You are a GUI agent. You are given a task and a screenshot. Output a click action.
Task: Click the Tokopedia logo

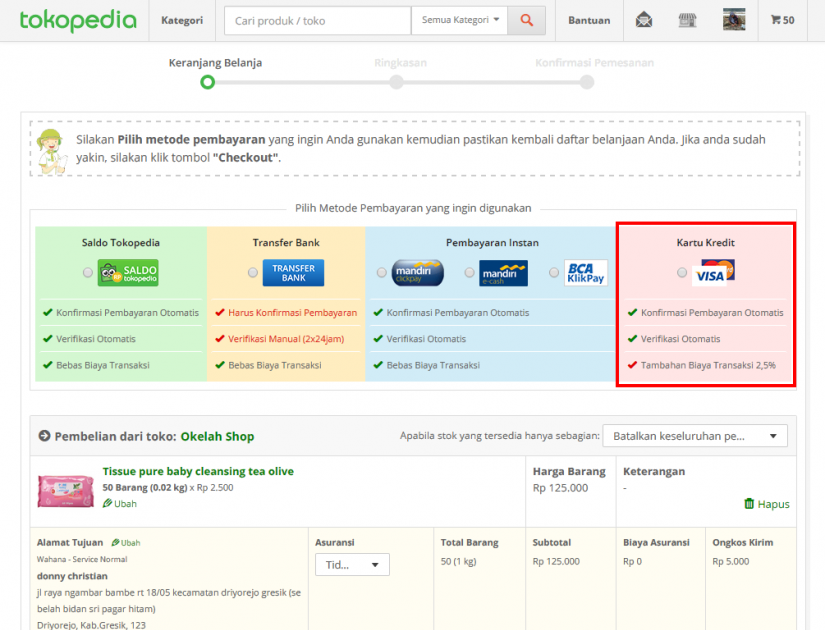(x=78, y=21)
